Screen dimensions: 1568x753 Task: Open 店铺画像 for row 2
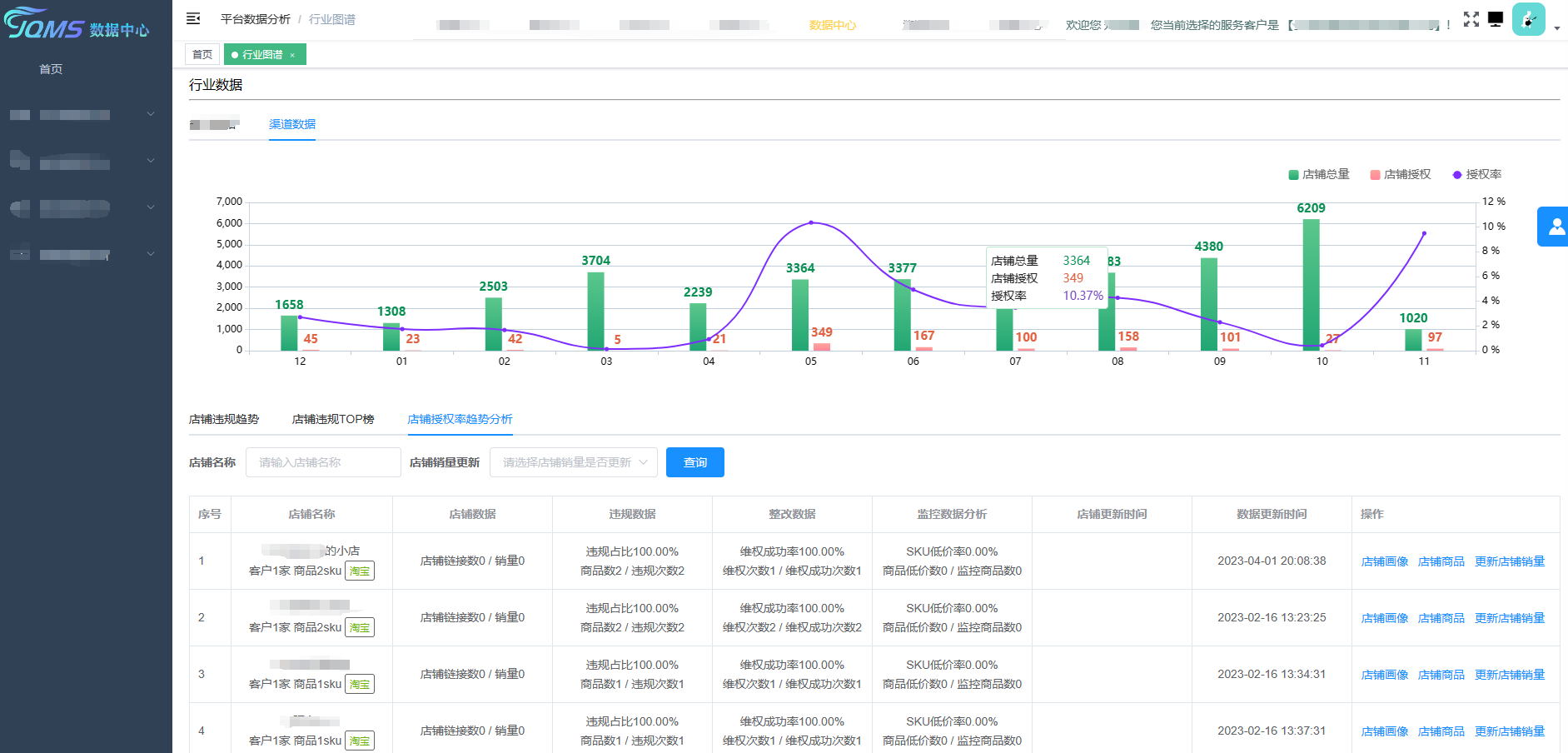pos(1385,618)
